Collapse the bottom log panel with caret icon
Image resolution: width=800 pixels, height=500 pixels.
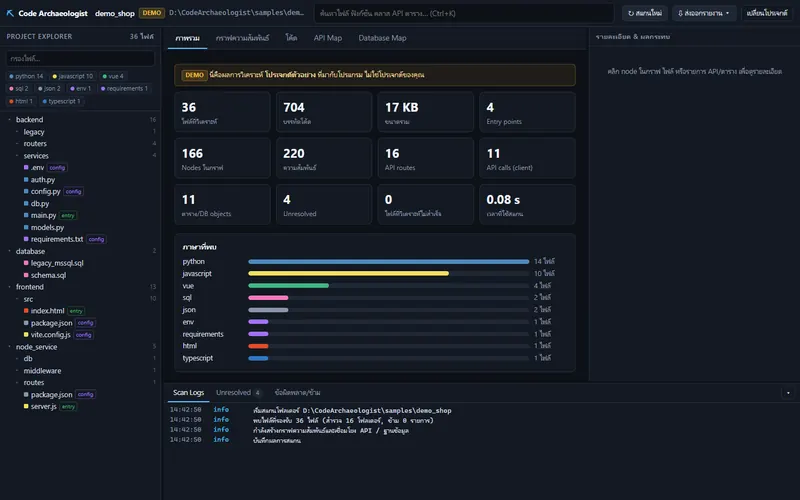pyautogui.click(x=788, y=393)
